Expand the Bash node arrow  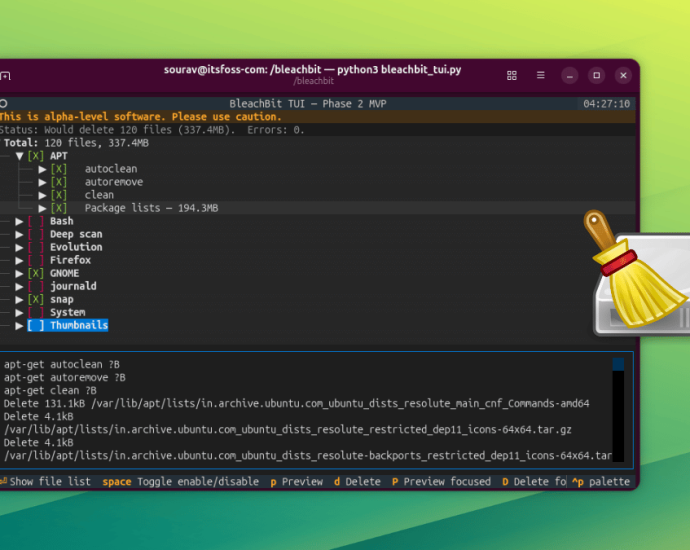pyautogui.click(x=19, y=221)
